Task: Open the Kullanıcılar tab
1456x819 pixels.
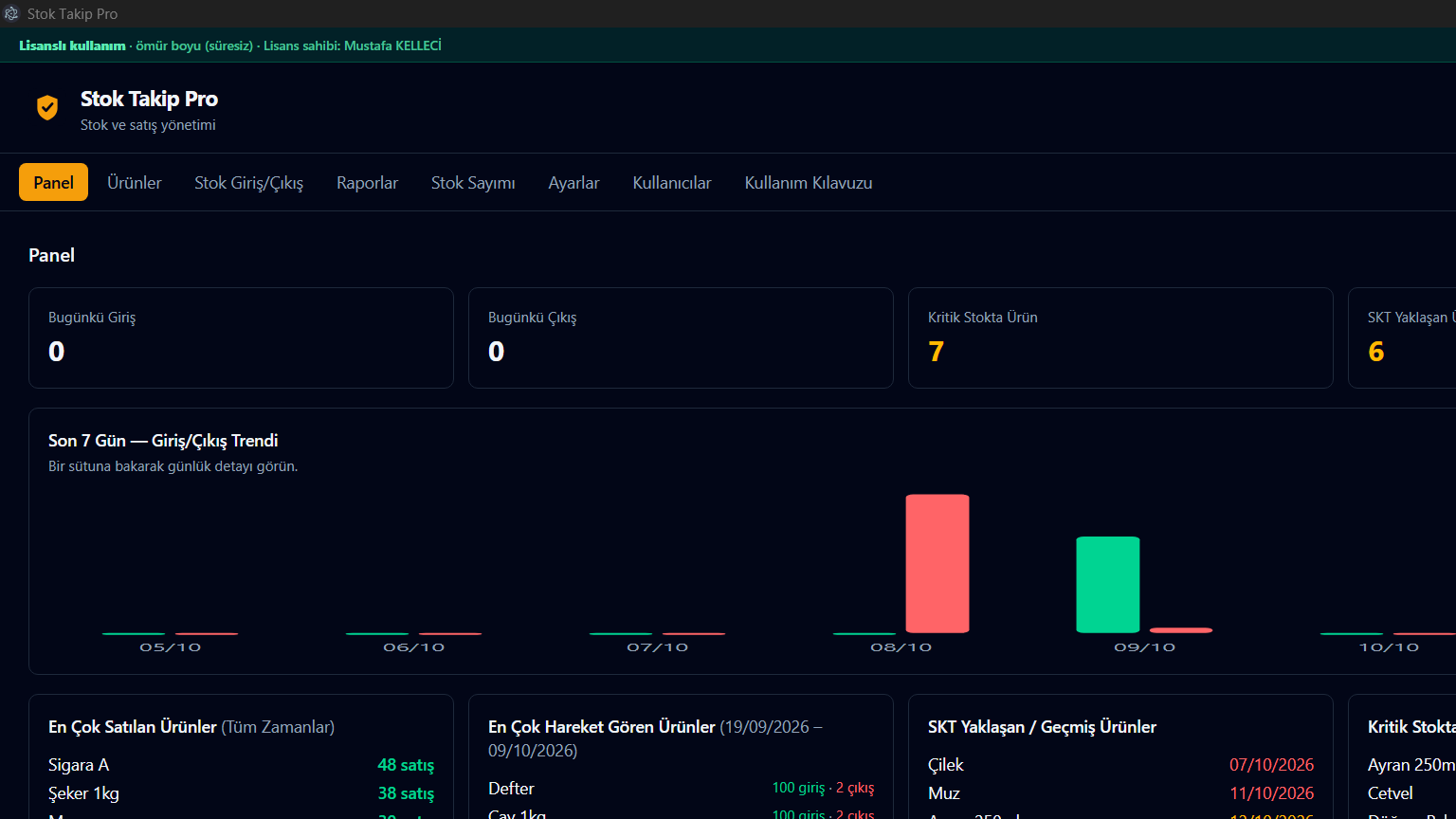Action: coord(672,183)
